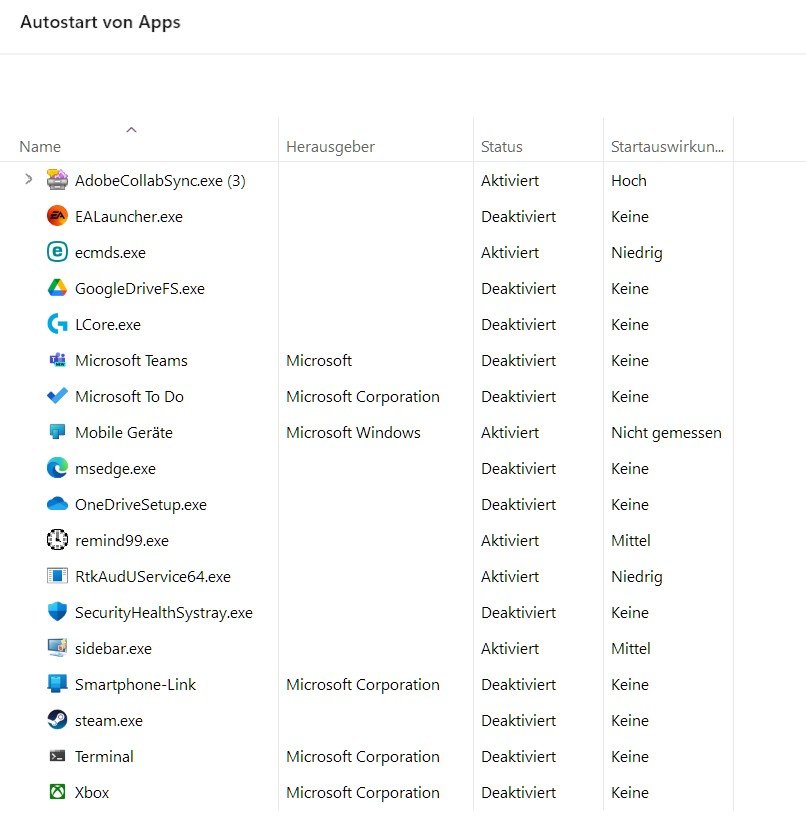
Task: Click the Nicht gemessen impact value
Action: point(666,433)
